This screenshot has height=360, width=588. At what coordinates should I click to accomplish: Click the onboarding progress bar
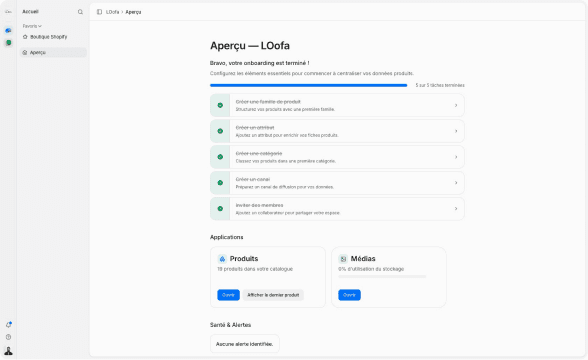tap(309, 86)
